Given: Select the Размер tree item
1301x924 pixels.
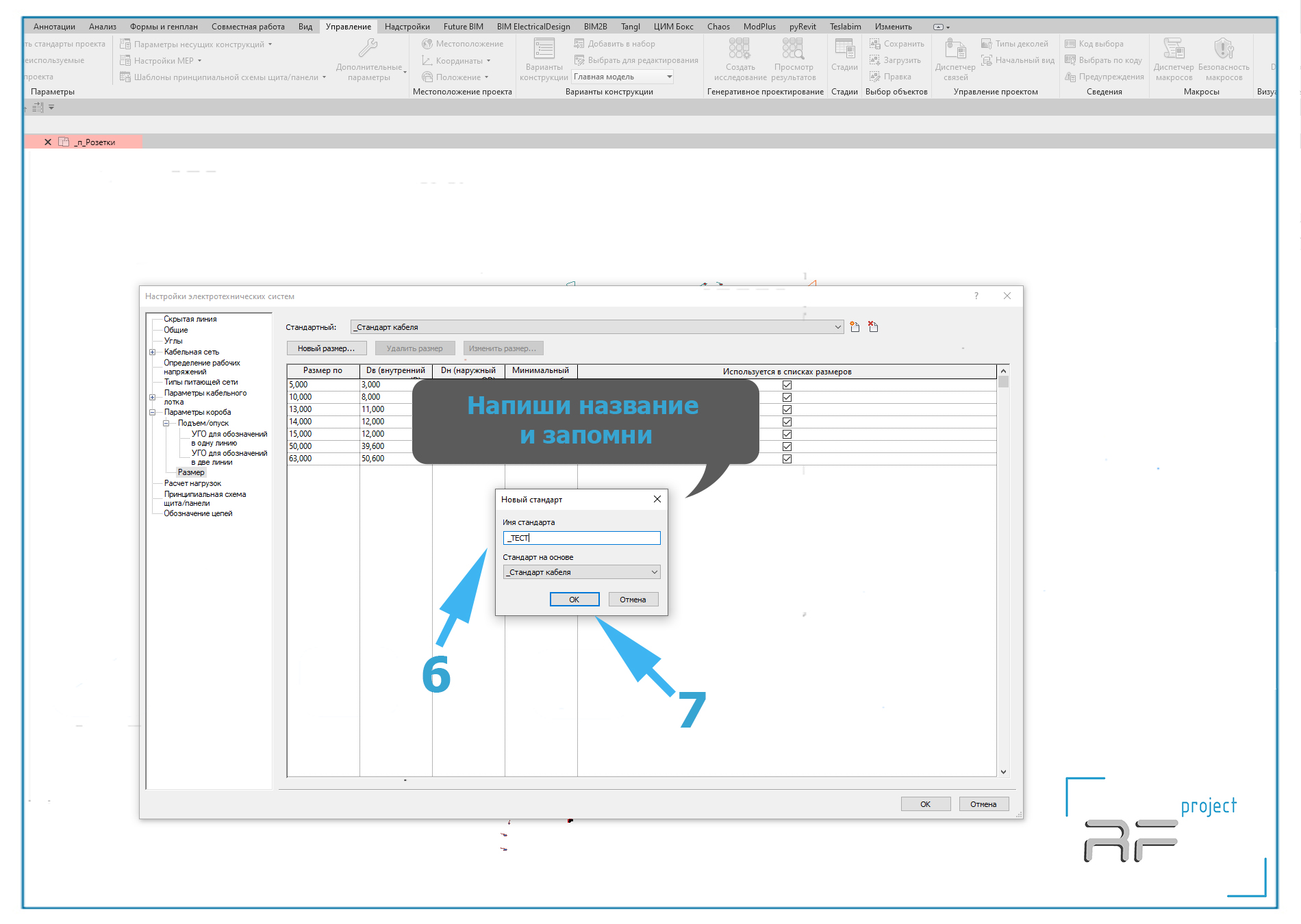Looking at the screenshot, I should coord(191,472).
